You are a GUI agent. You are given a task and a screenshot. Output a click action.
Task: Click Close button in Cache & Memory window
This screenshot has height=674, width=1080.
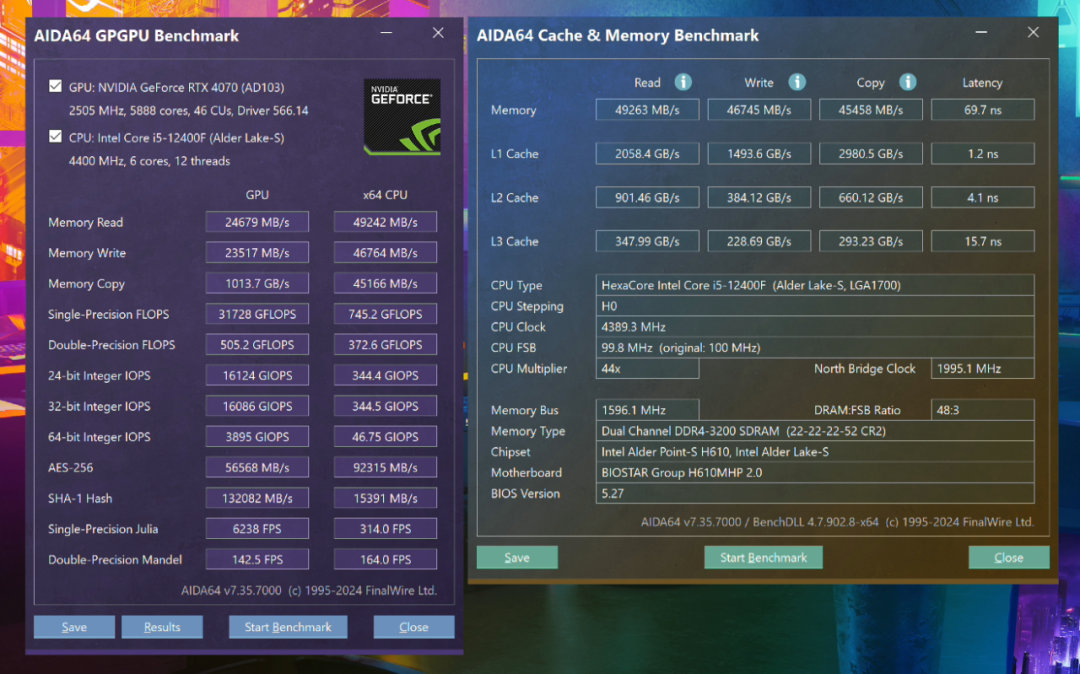tap(1009, 558)
